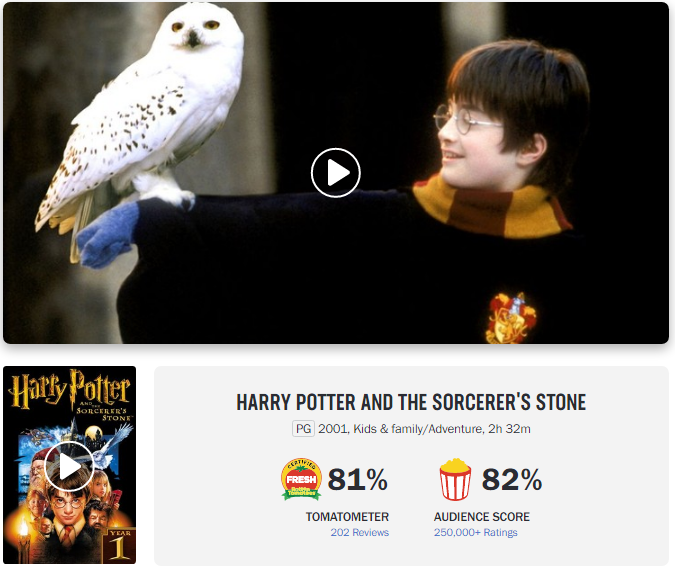Click the red and gold striped scarf
The image size is (675, 567).
(x=491, y=207)
